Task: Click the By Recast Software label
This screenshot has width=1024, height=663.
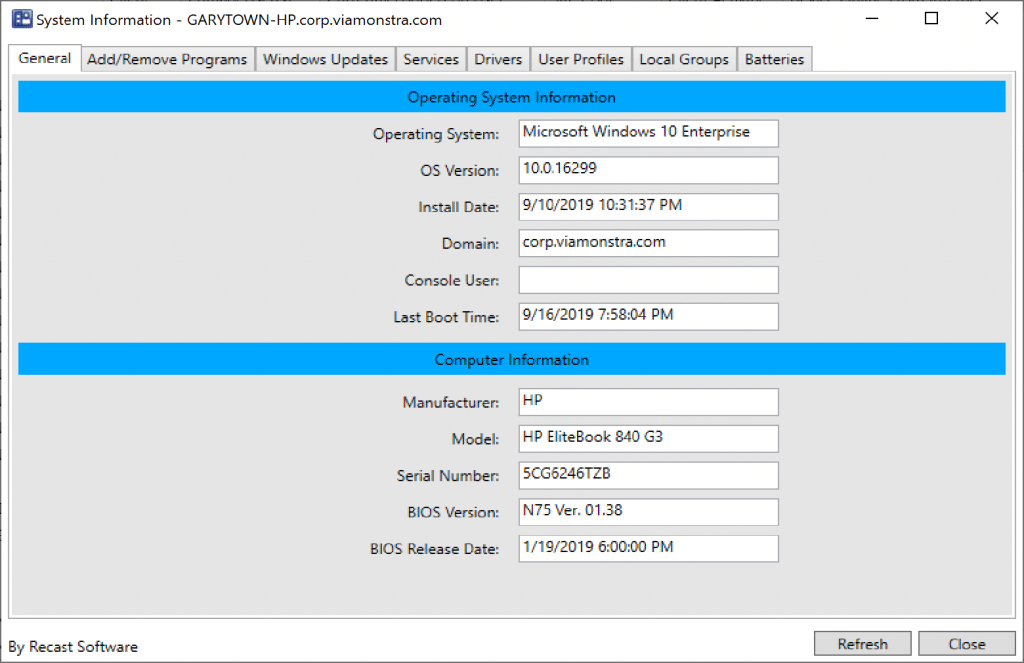Action: pyautogui.click(x=72, y=646)
